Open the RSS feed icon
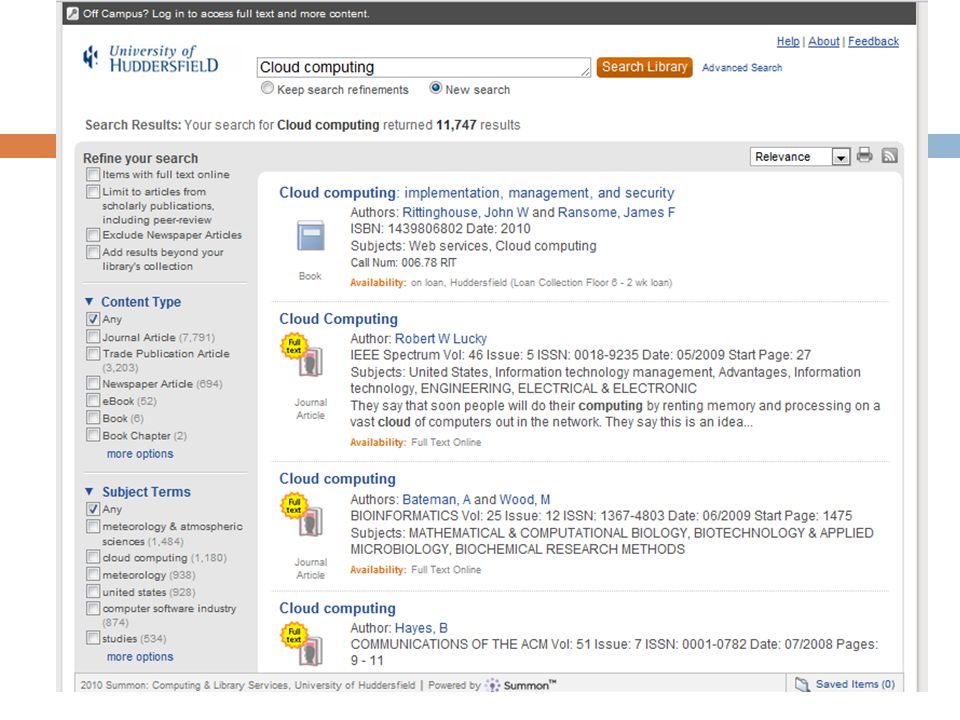The width and height of the screenshot is (960, 720). point(890,156)
